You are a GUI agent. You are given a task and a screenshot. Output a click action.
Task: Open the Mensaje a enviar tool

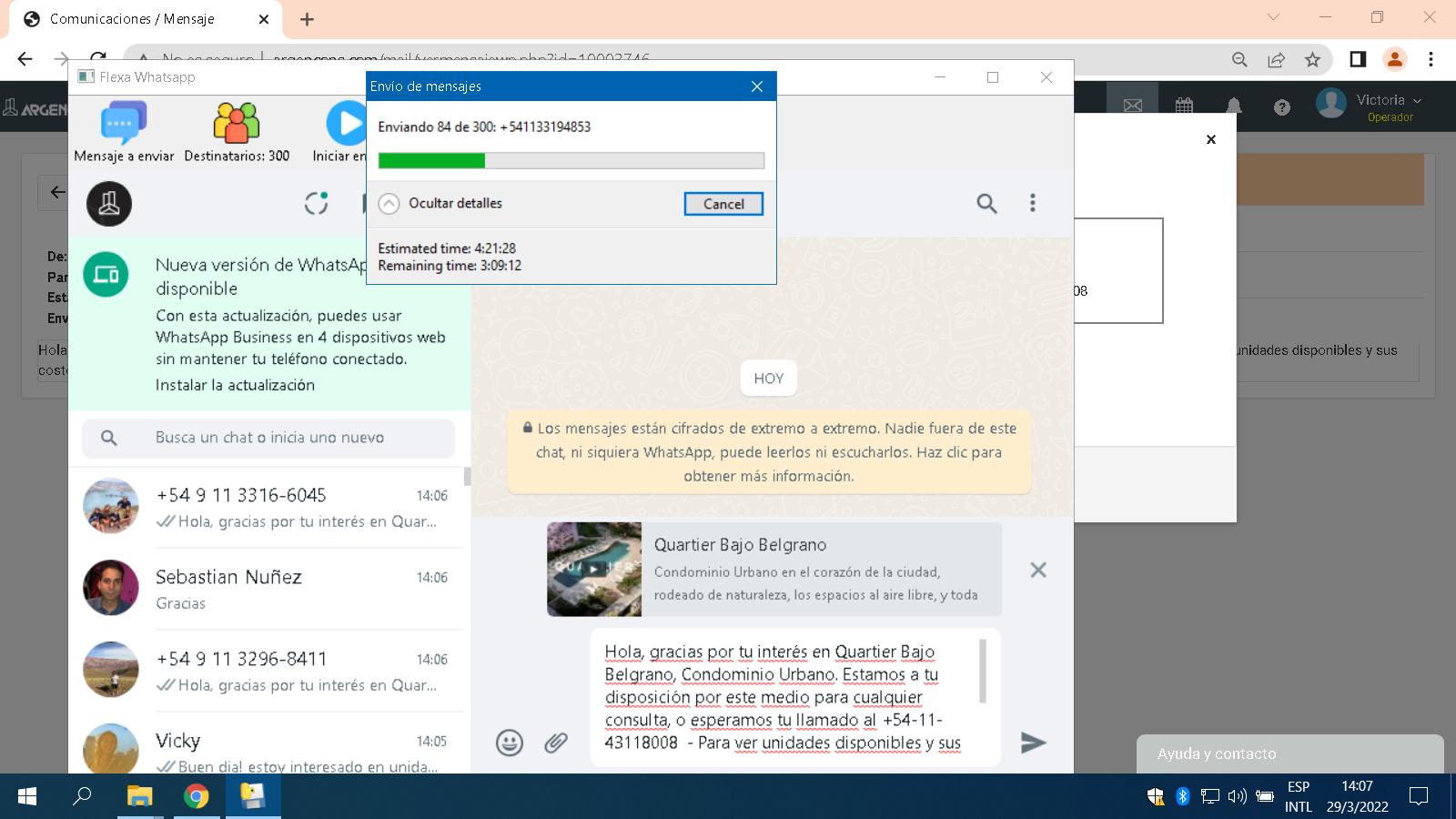[124, 132]
